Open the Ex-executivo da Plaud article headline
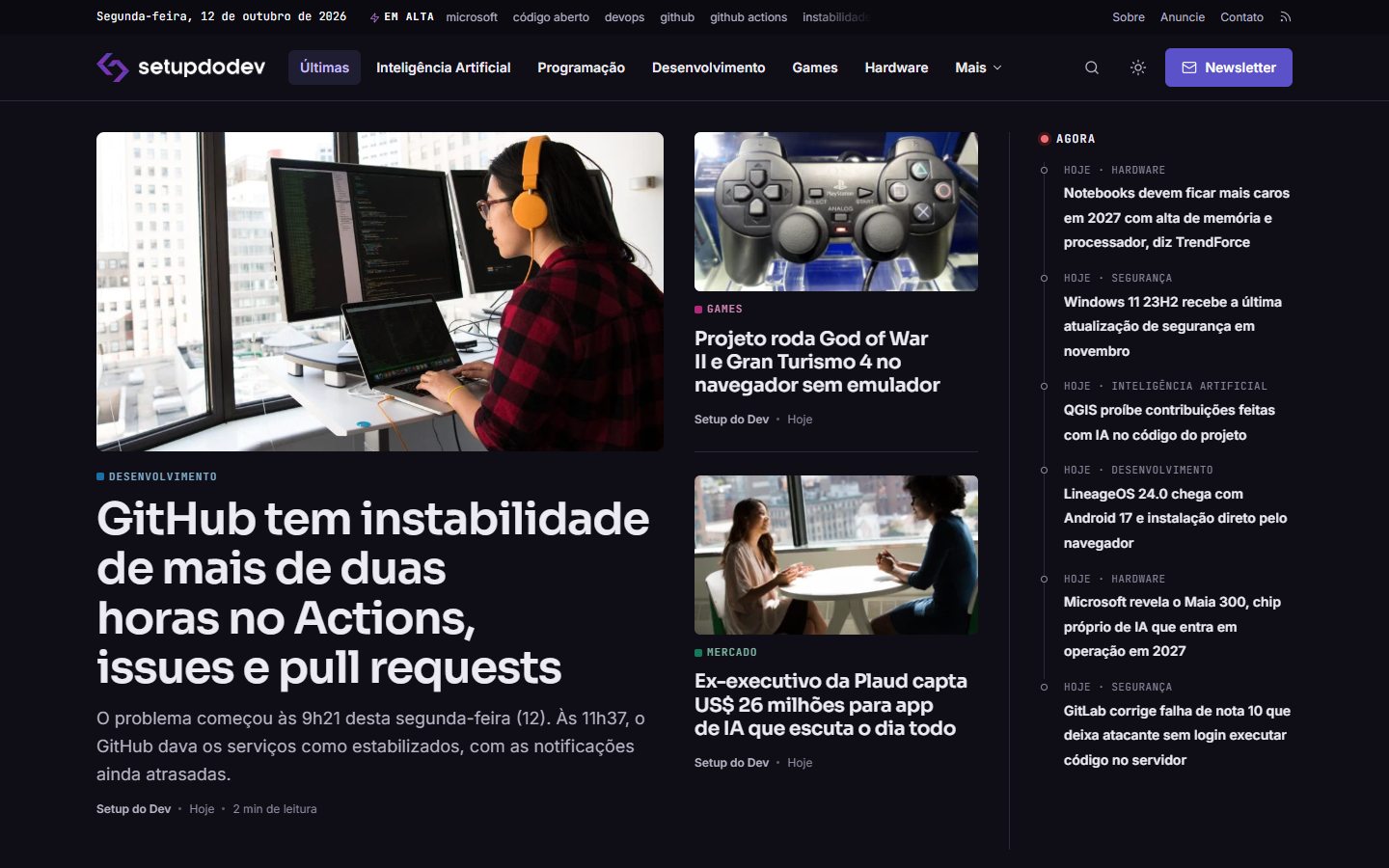The height and width of the screenshot is (868, 1389). tap(831, 705)
